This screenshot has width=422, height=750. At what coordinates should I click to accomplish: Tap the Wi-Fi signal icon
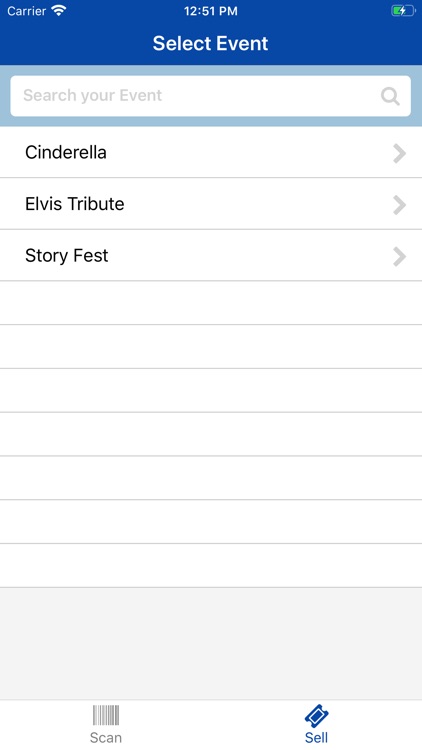click(x=59, y=11)
